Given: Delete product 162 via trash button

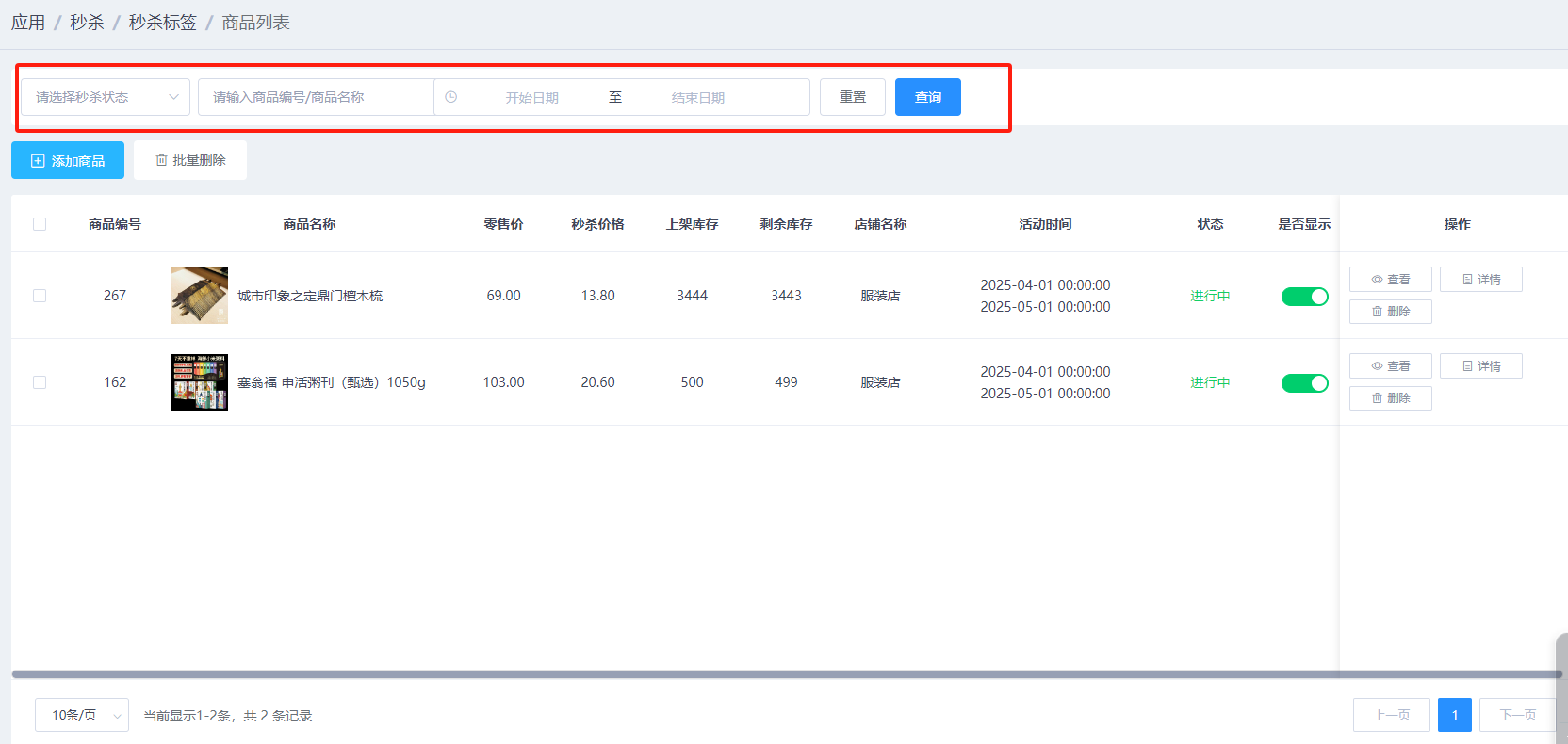Looking at the screenshot, I should [x=1390, y=398].
